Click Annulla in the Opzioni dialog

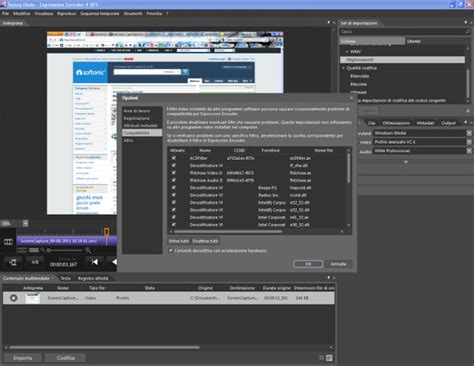pyautogui.click(x=338, y=264)
